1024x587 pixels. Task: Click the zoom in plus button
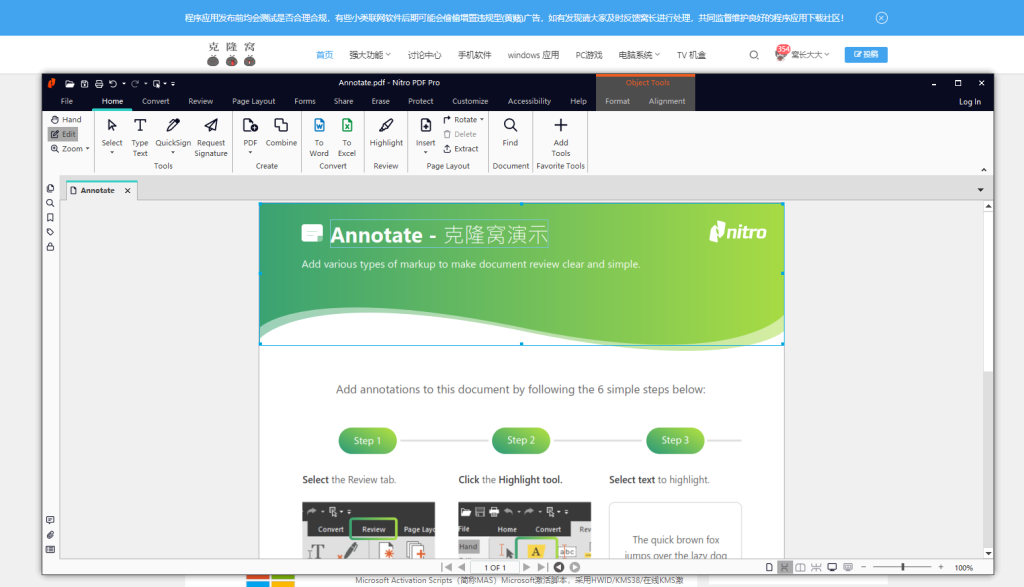pyautogui.click(x=940, y=567)
